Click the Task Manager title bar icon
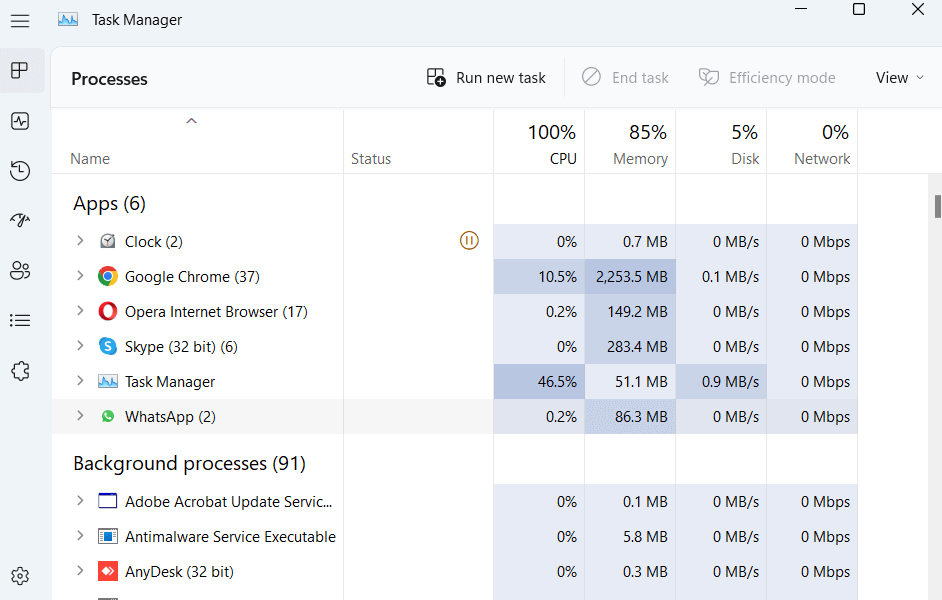 click(x=68, y=20)
